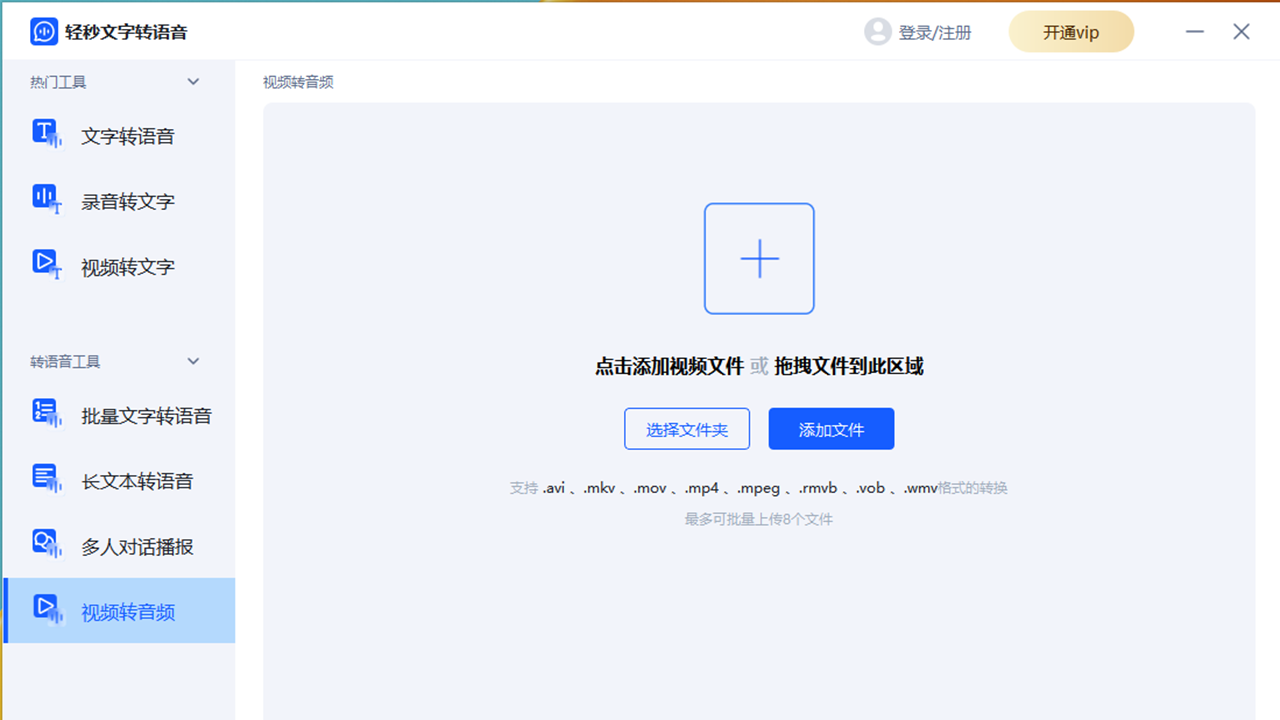Screen dimensions: 1280x720
Task: Click the 选择文件夹 button
Action: (687, 428)
